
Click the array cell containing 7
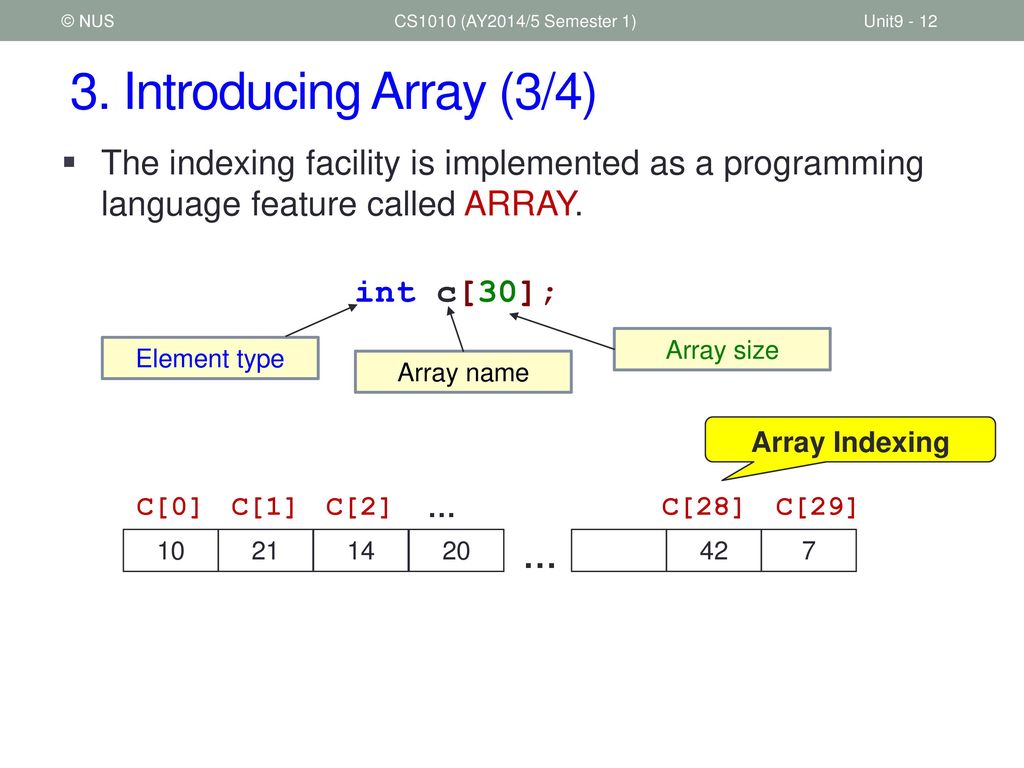(x=808, y=551)
